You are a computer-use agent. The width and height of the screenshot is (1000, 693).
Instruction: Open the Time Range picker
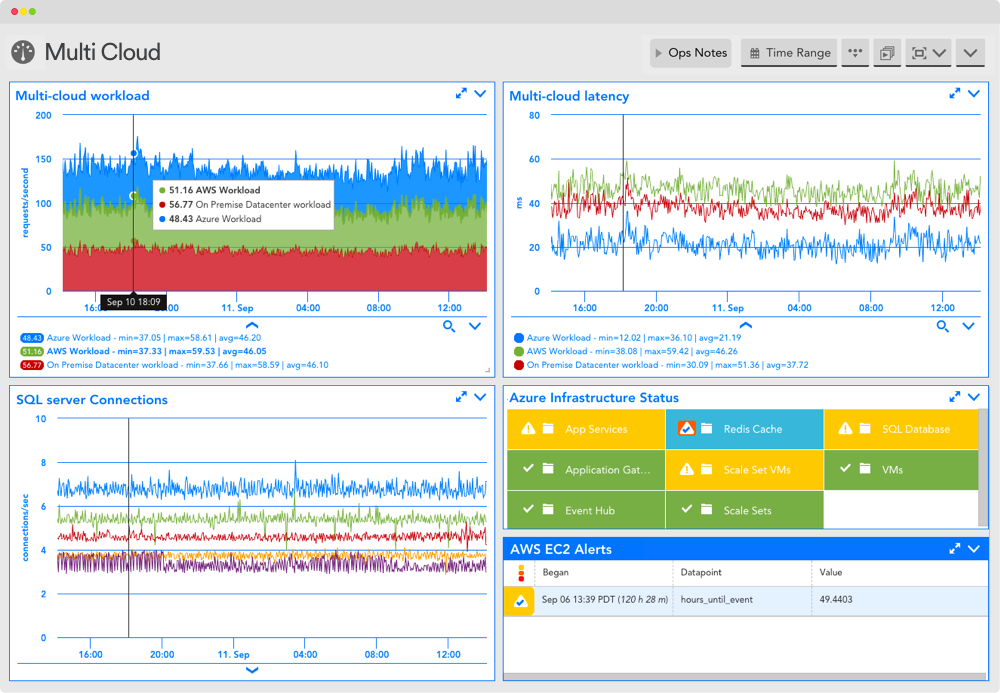[x=790, y=53]
